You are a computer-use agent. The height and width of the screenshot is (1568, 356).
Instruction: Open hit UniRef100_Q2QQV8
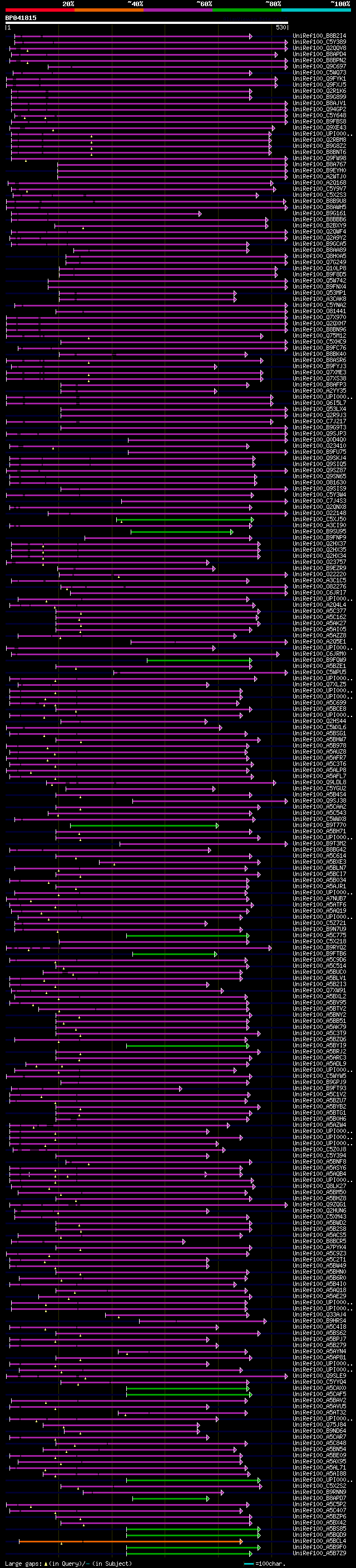[x=319, y=48]
